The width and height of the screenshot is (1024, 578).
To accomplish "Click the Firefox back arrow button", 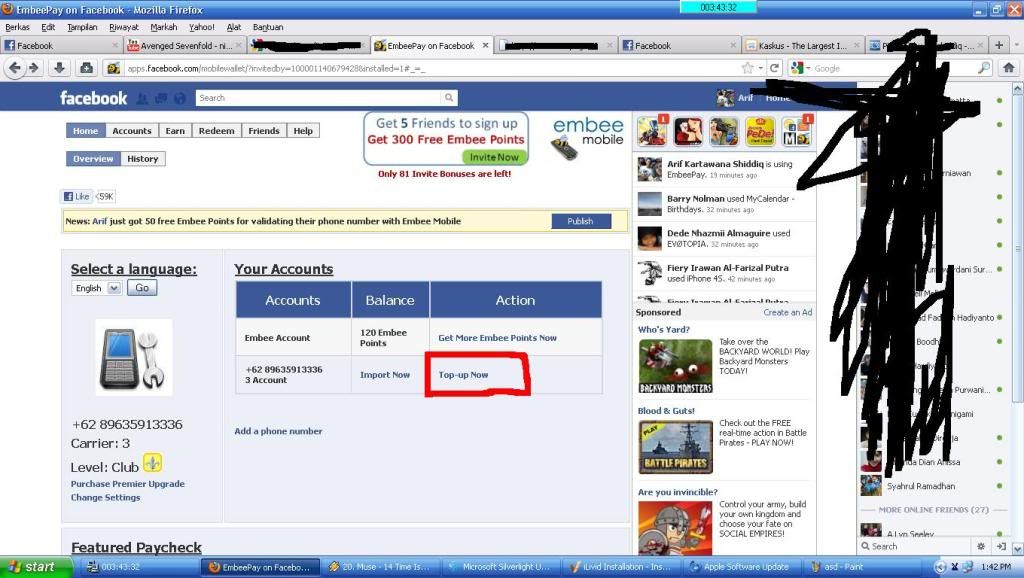I will click(x=14, y=68).
